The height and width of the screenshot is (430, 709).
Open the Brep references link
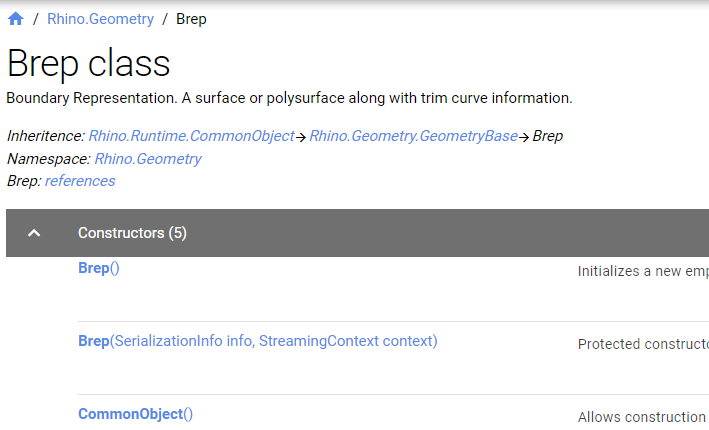pos(80,181)
